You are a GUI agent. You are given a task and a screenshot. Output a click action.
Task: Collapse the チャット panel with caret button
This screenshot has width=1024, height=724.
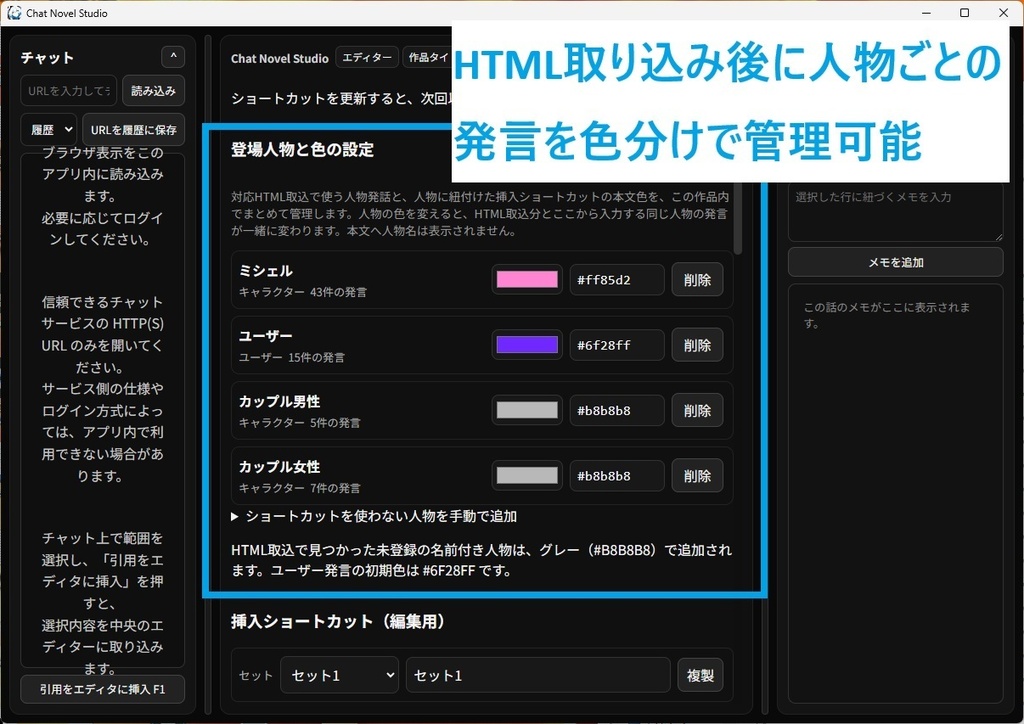(x=173, y=57)
